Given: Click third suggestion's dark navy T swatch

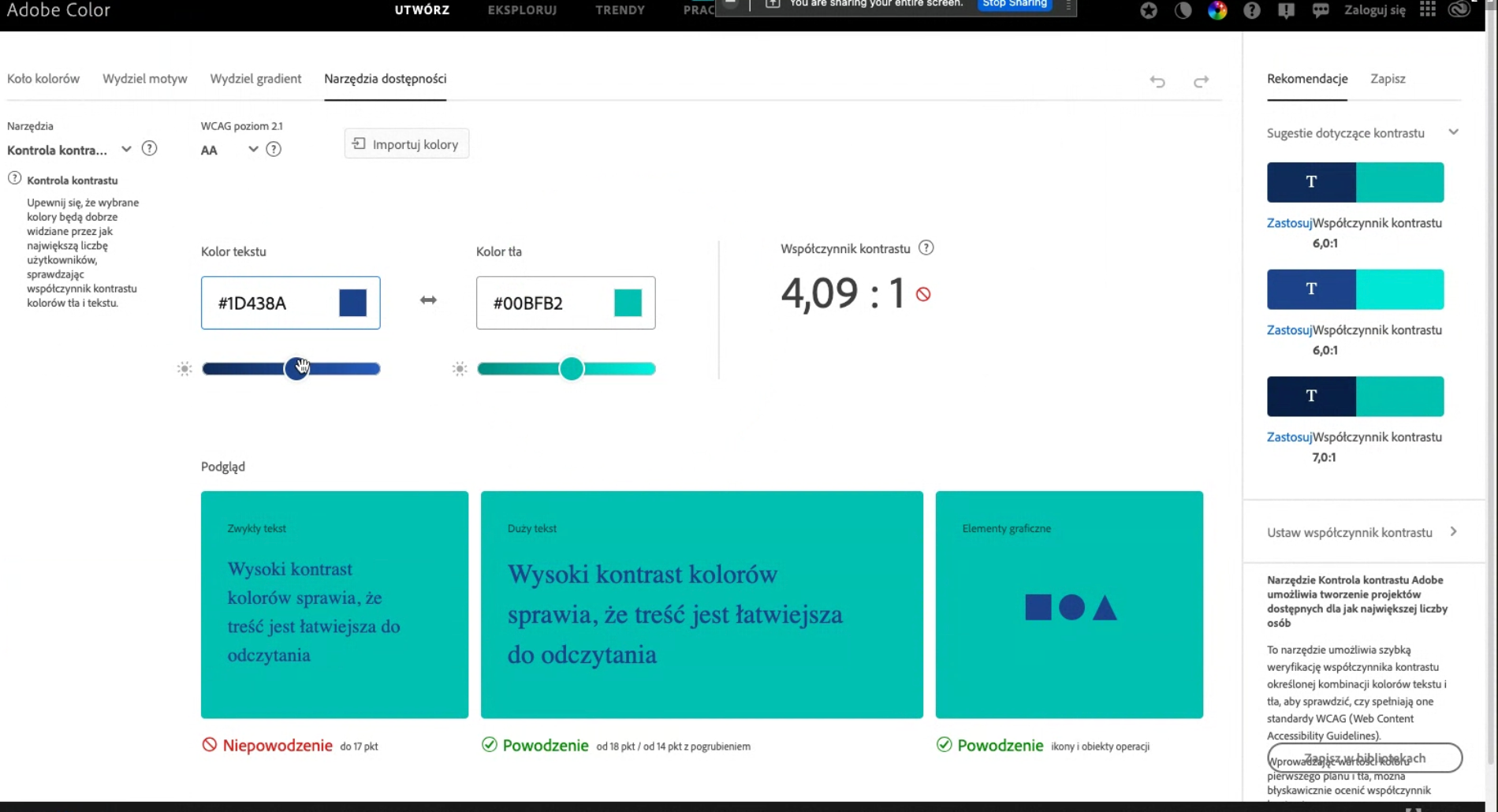Looking at the screenshot, I should 1311,397.
